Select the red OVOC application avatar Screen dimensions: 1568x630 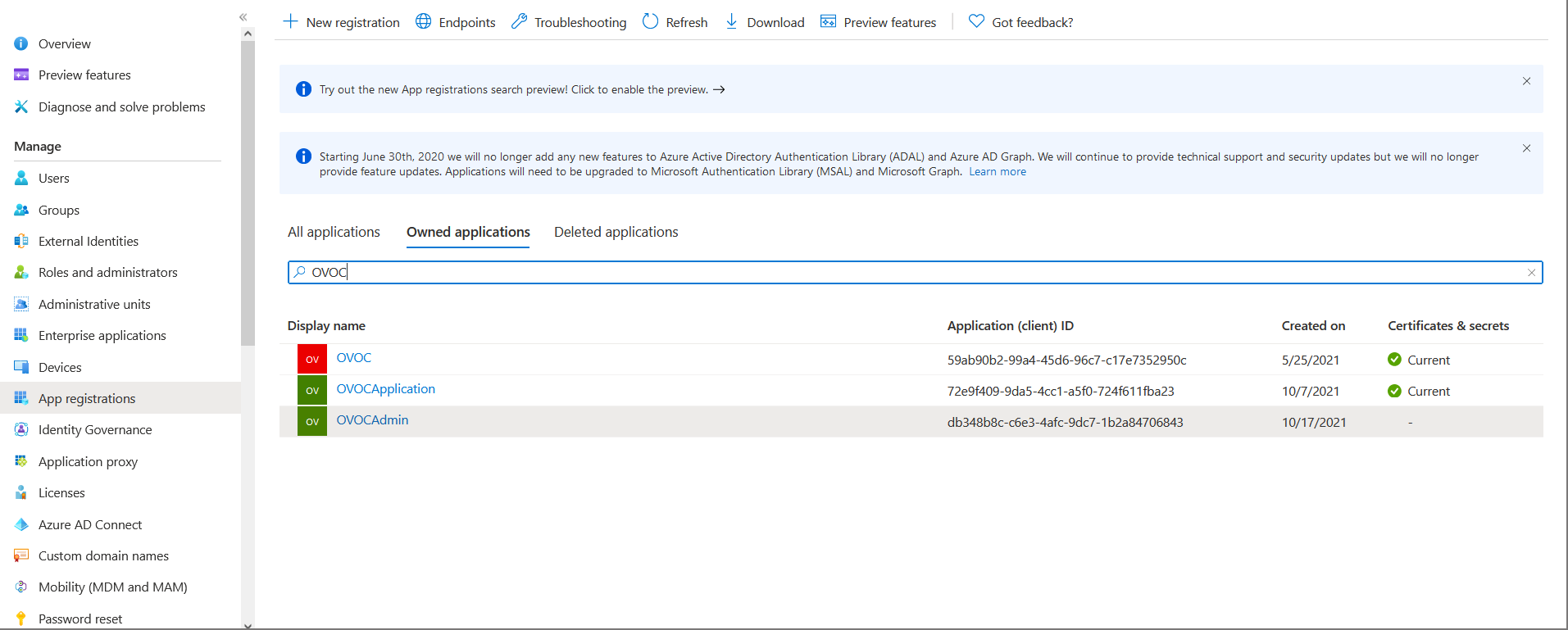312,359
